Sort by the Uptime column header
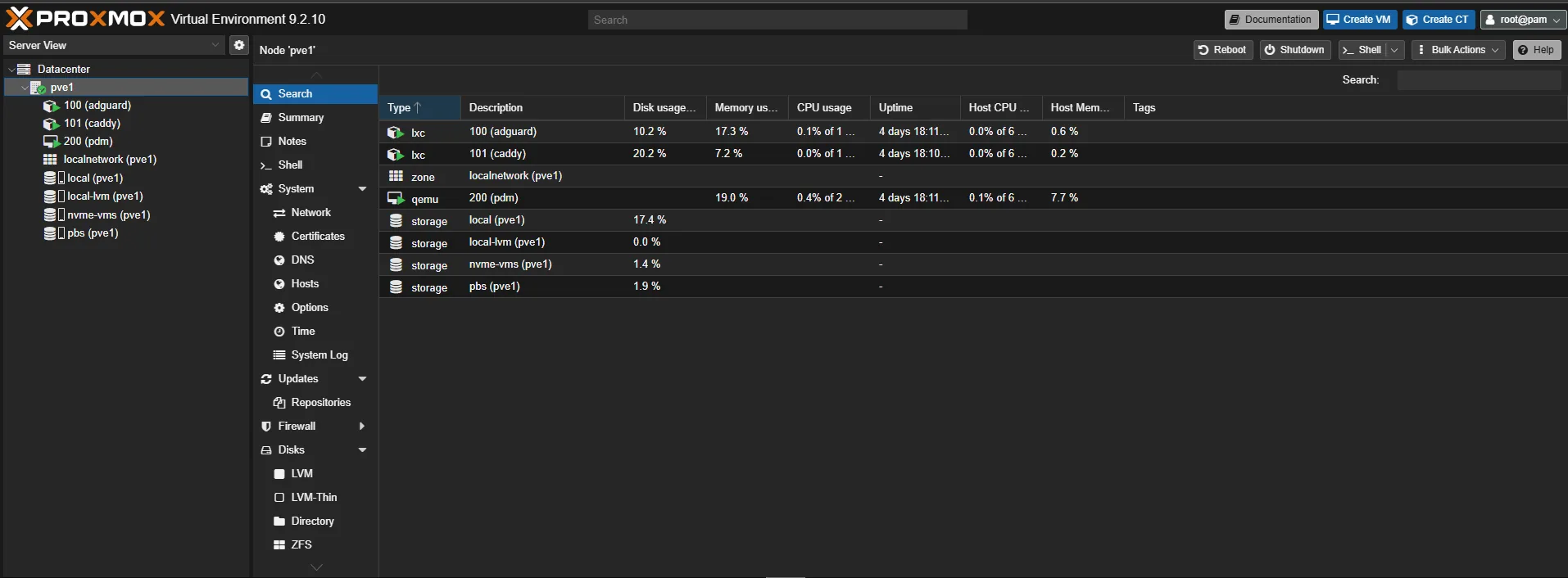Screen dimensions: 1568x578 coord(915,108)
